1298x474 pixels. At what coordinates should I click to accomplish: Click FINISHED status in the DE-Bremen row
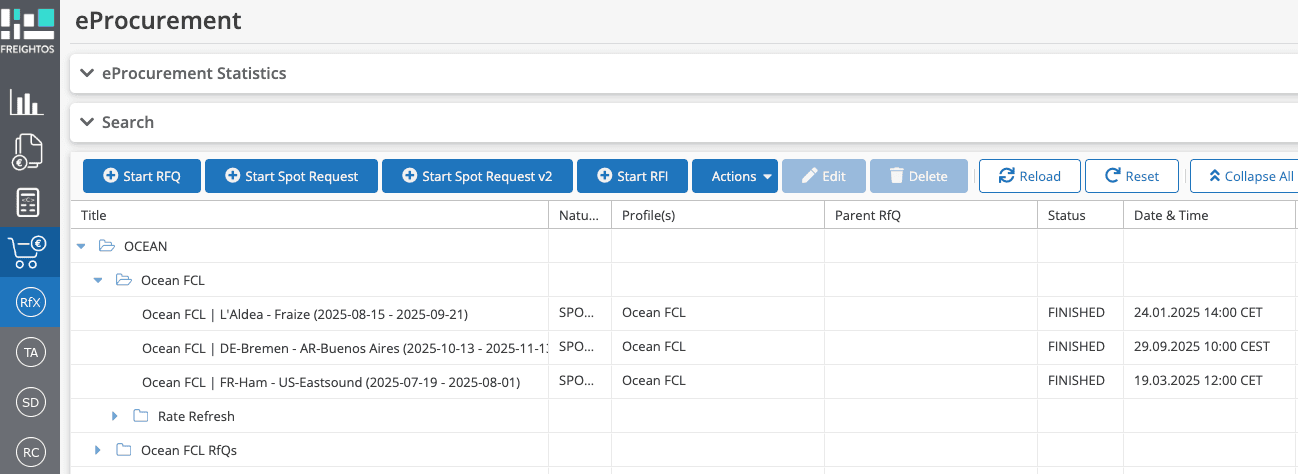coord(1076,346)
